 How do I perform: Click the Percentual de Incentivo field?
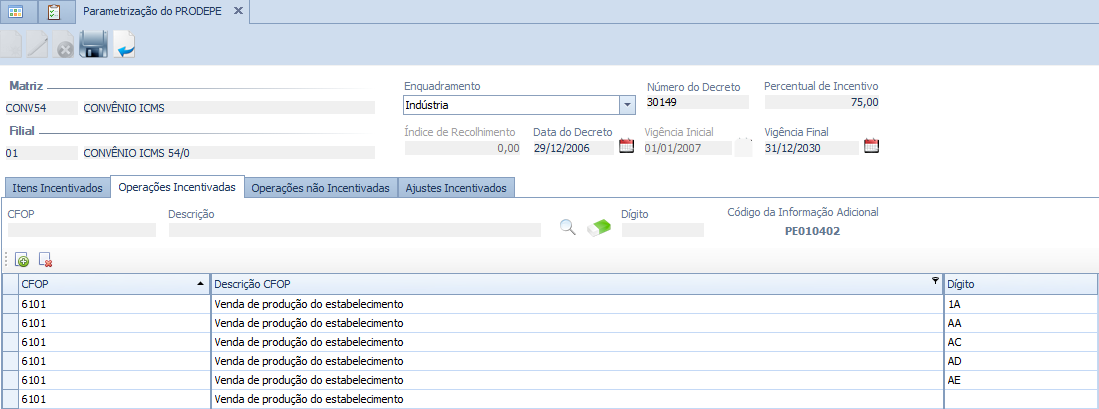click(x=821, y=102)
